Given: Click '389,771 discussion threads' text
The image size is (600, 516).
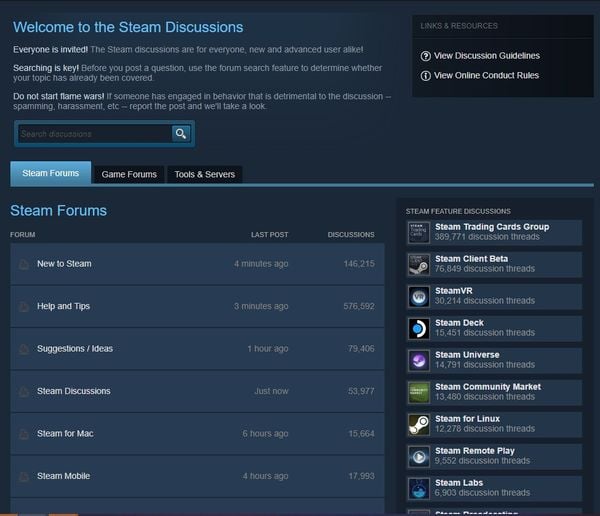Looking at the screenshot, I should (x=487, y=237).
